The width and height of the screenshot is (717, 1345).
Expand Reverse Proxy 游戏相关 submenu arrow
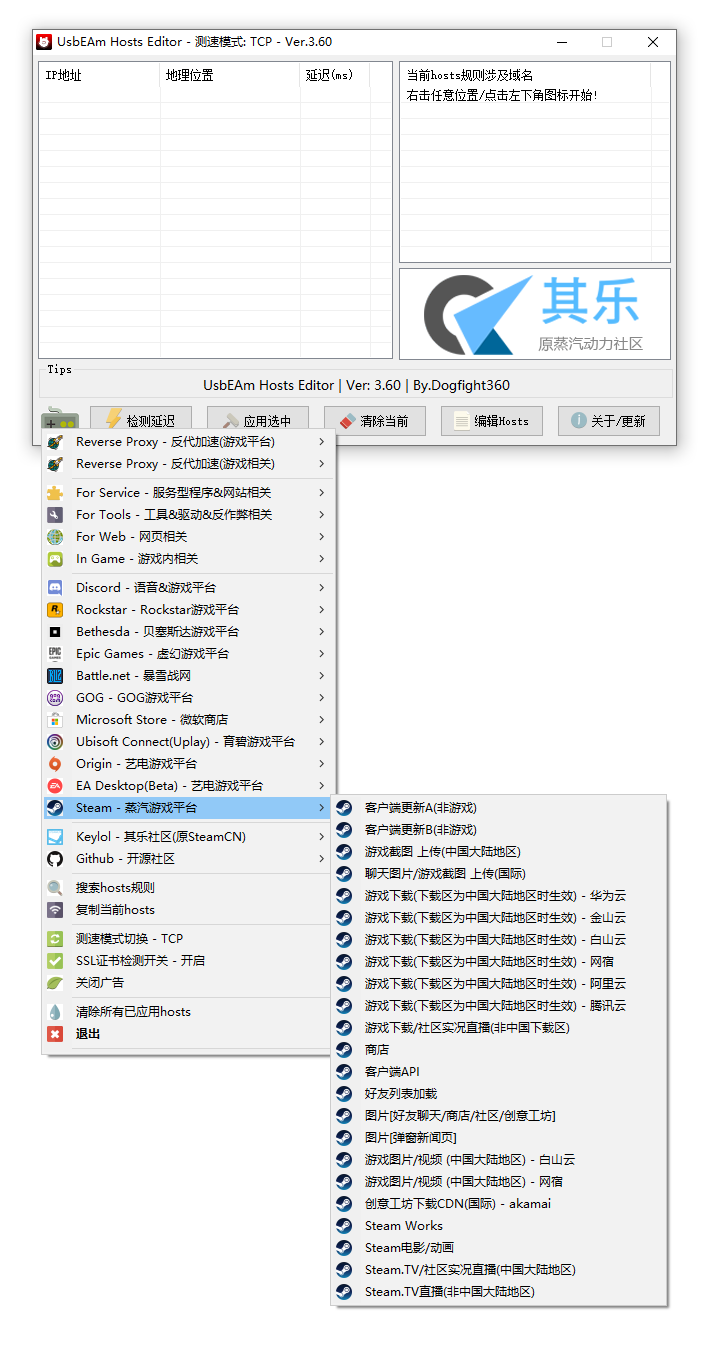click(322, 464)
